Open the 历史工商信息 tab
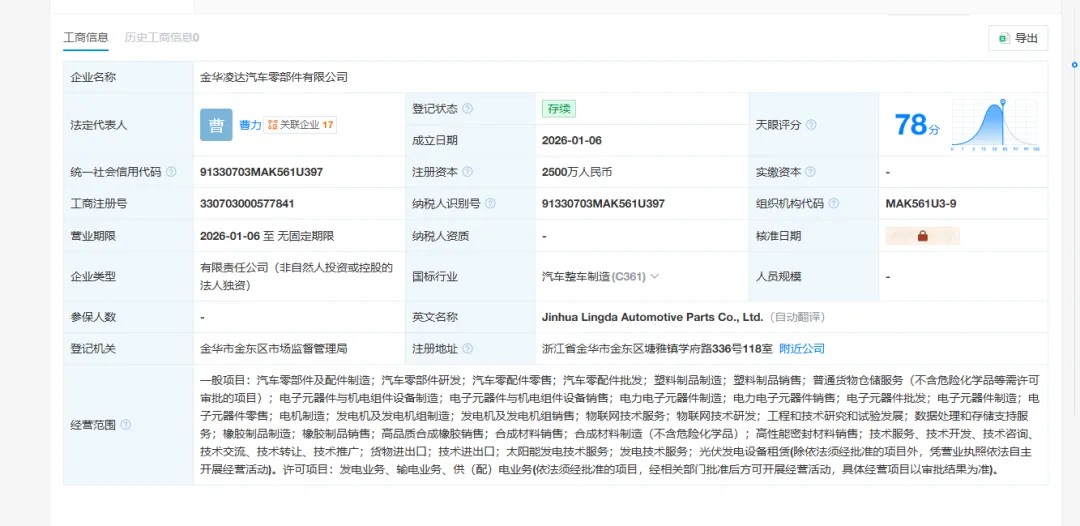1080x526 pixels. coord(161,37)
